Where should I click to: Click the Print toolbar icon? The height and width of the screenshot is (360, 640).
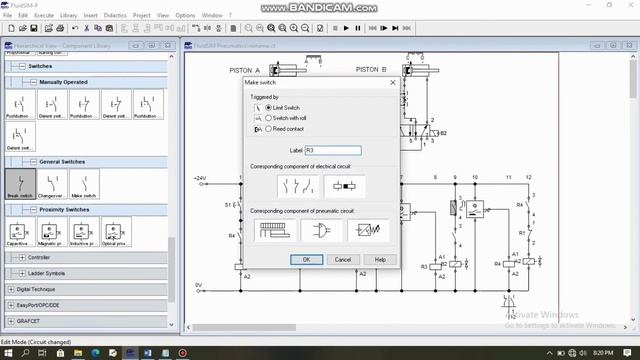(x=60, y=28)
